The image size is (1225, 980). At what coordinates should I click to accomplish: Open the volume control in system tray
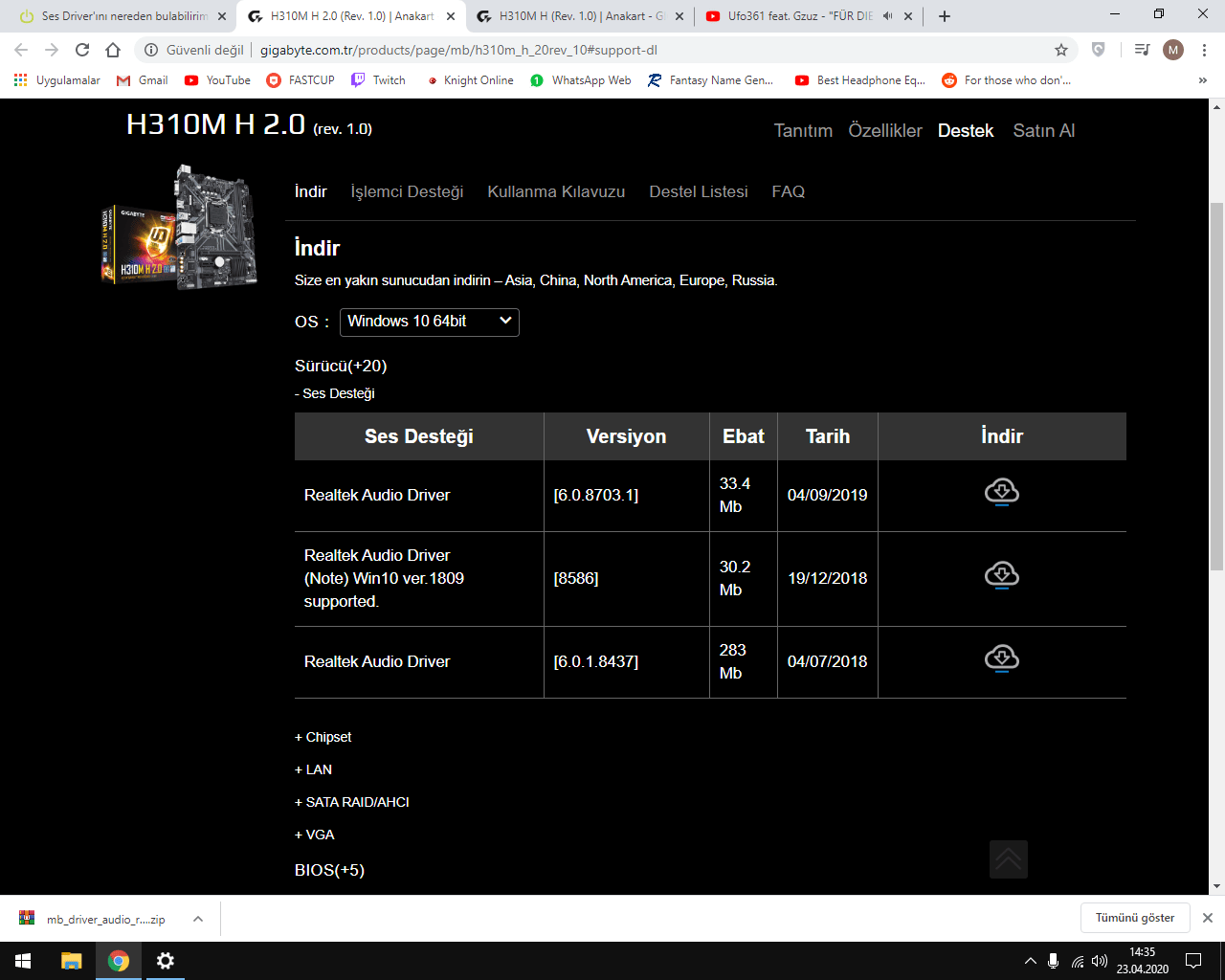coord(1100,961)
